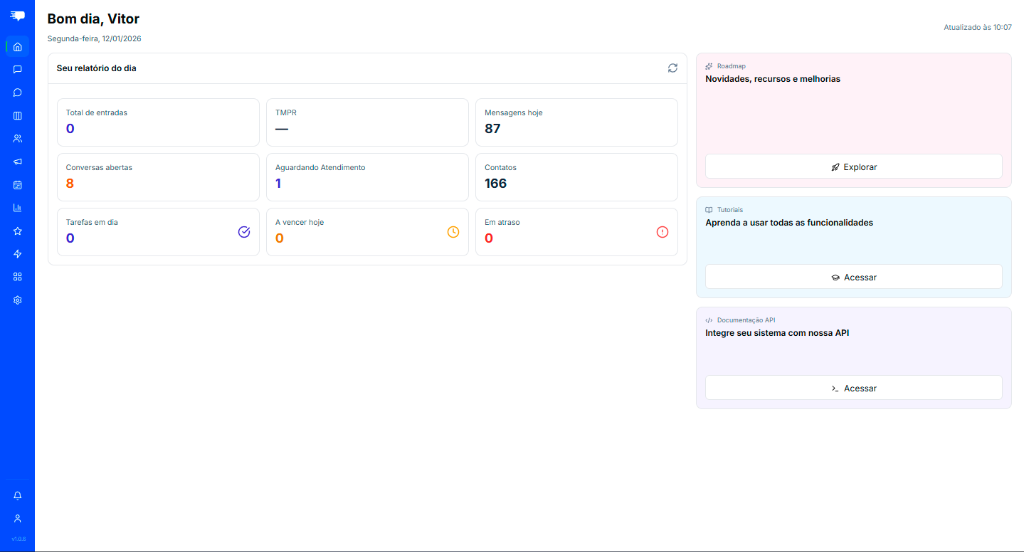The image size is (1024, 552).
Task: Open the TMPR metric card
Action: (x=367, y=122)
